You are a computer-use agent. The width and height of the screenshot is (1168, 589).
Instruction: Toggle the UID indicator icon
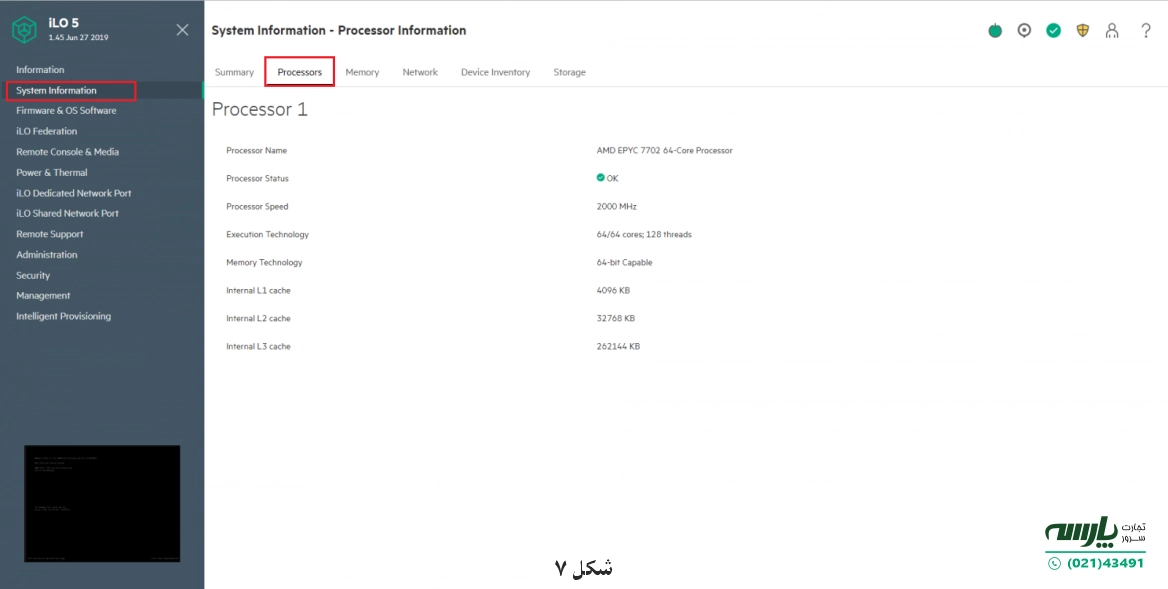coord(1024,30)
